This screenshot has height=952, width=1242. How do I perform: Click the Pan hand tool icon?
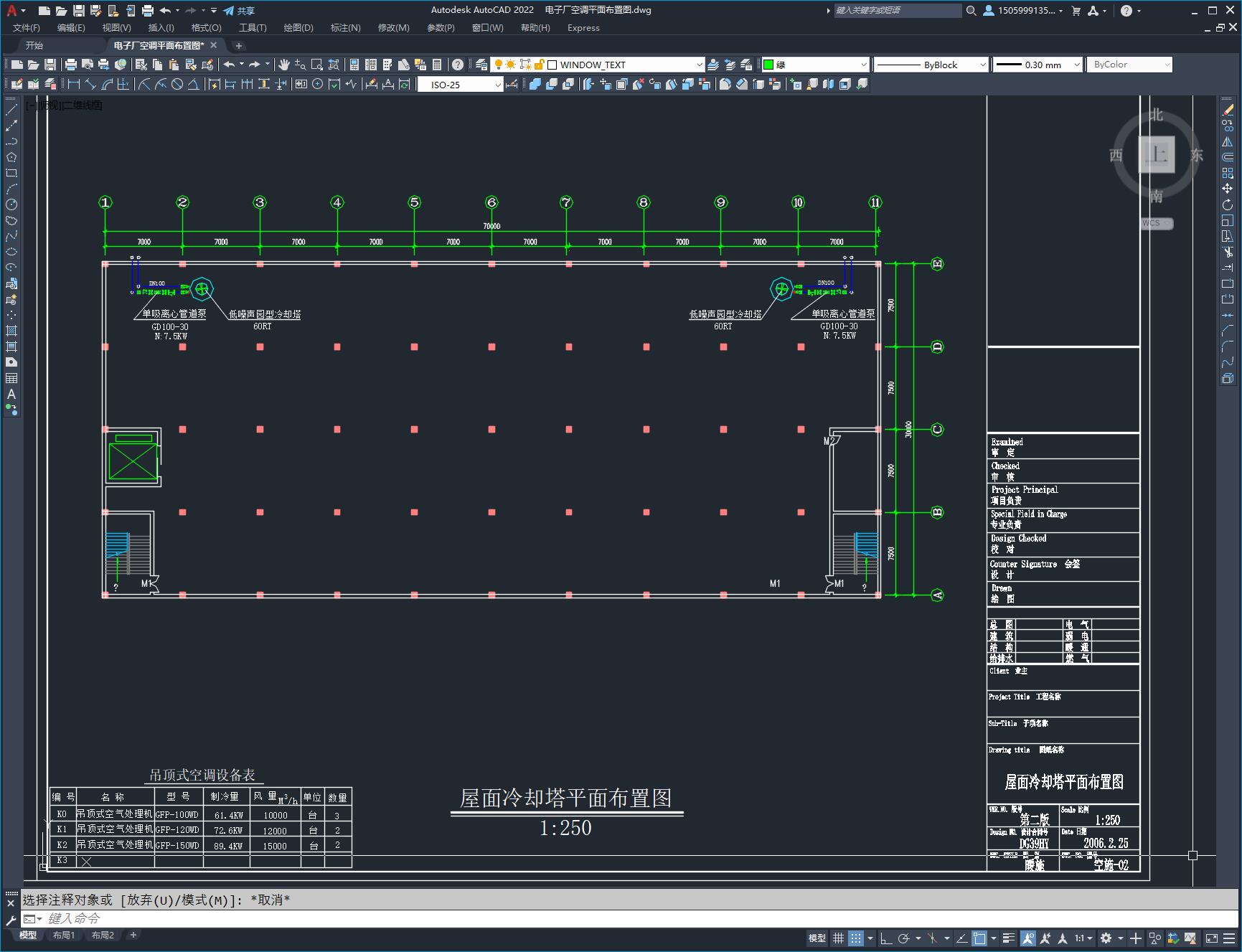284,65
